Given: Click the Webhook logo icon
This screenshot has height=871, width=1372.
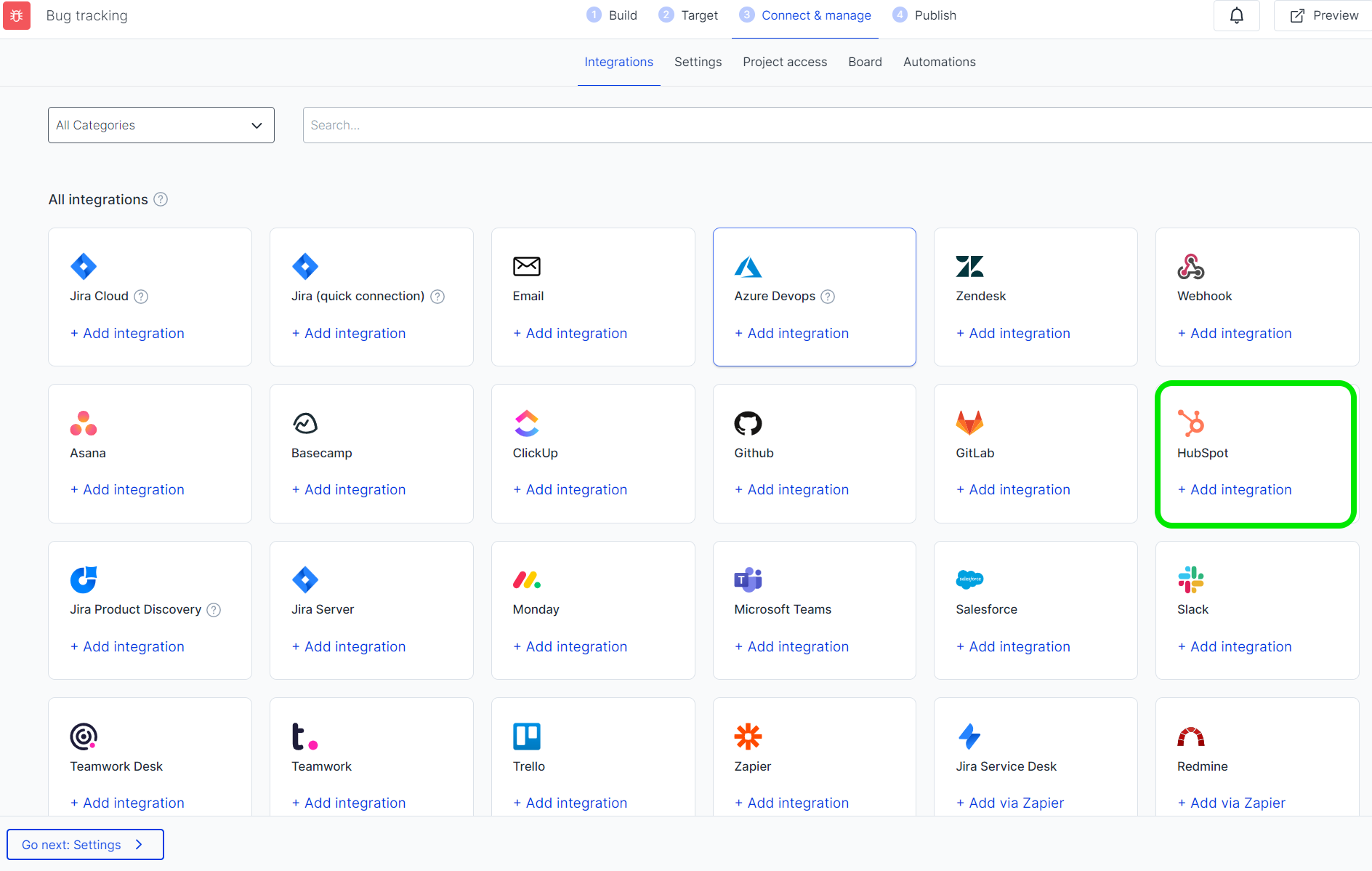Looking at the screenshot, I should coord(1191,266).
